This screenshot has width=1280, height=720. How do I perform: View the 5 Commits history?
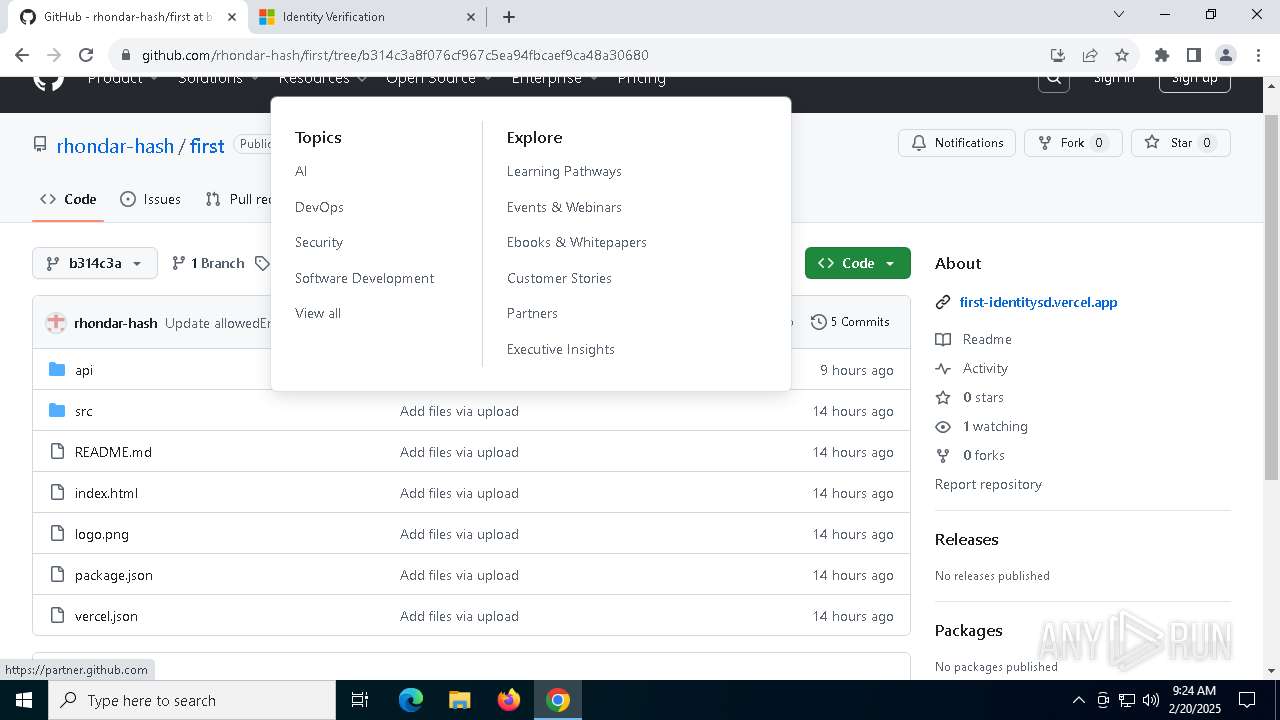850,322
